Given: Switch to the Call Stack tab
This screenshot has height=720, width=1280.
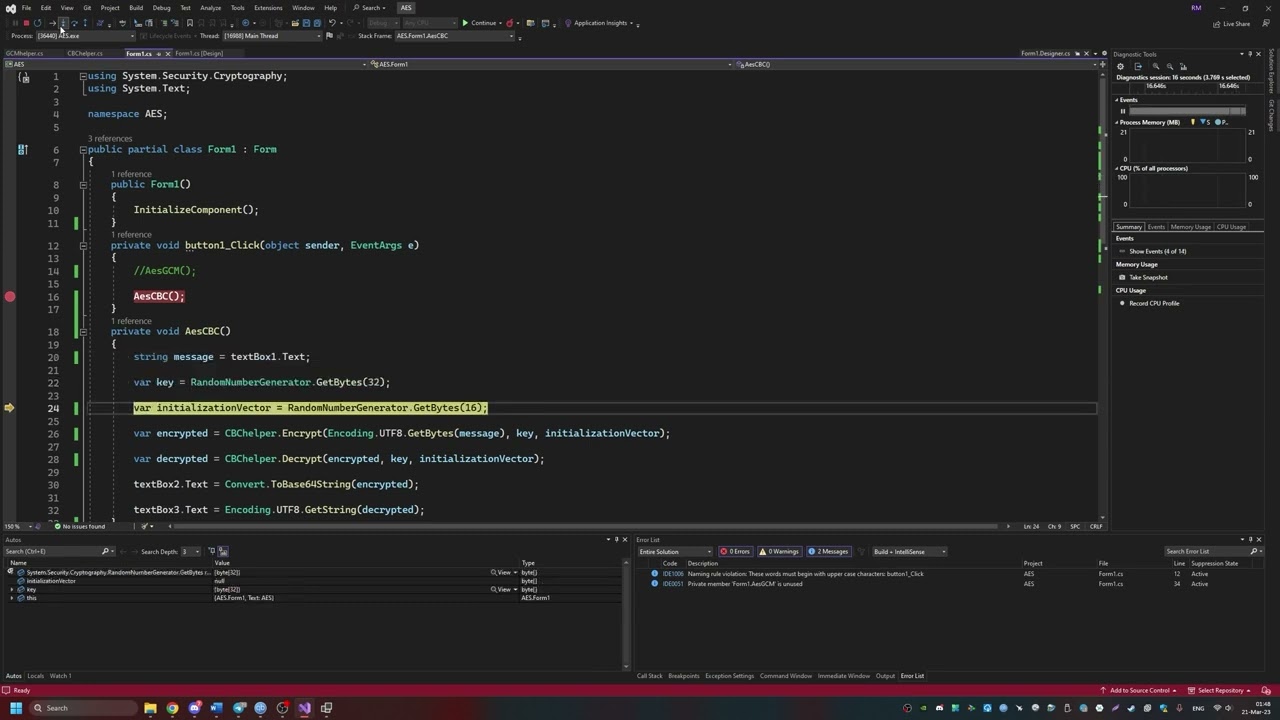Looking at the screenshot, I should (650, 676).
